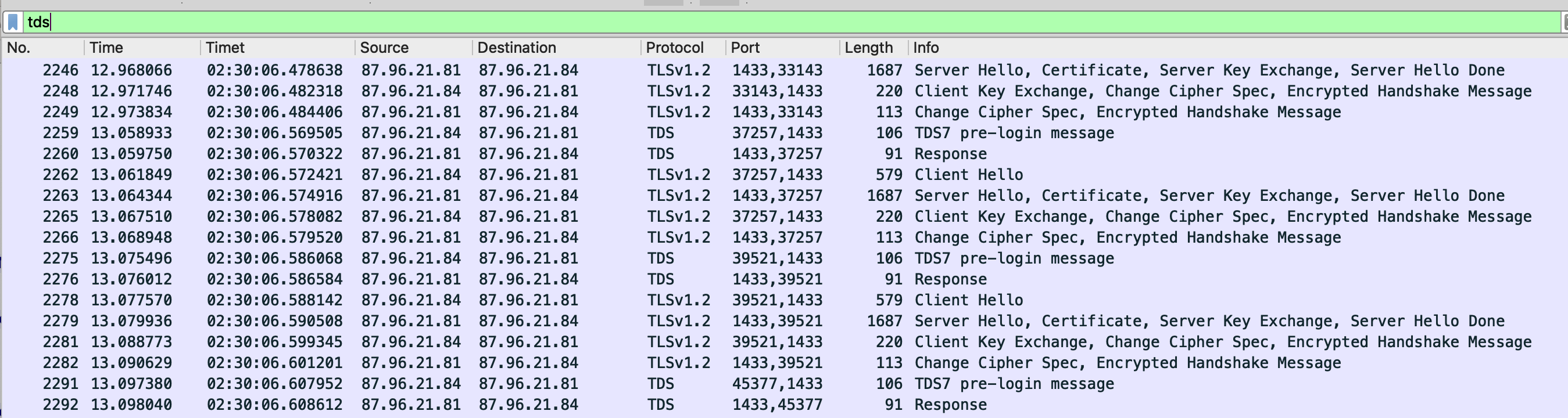Select packet 2291 TDS7 pre-login message
Screen dimensions: 1568x418
click(x=784, y=383)
